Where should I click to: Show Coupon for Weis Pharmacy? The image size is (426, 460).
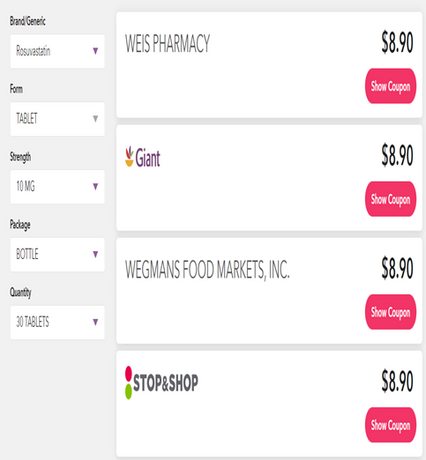[391, 86]
